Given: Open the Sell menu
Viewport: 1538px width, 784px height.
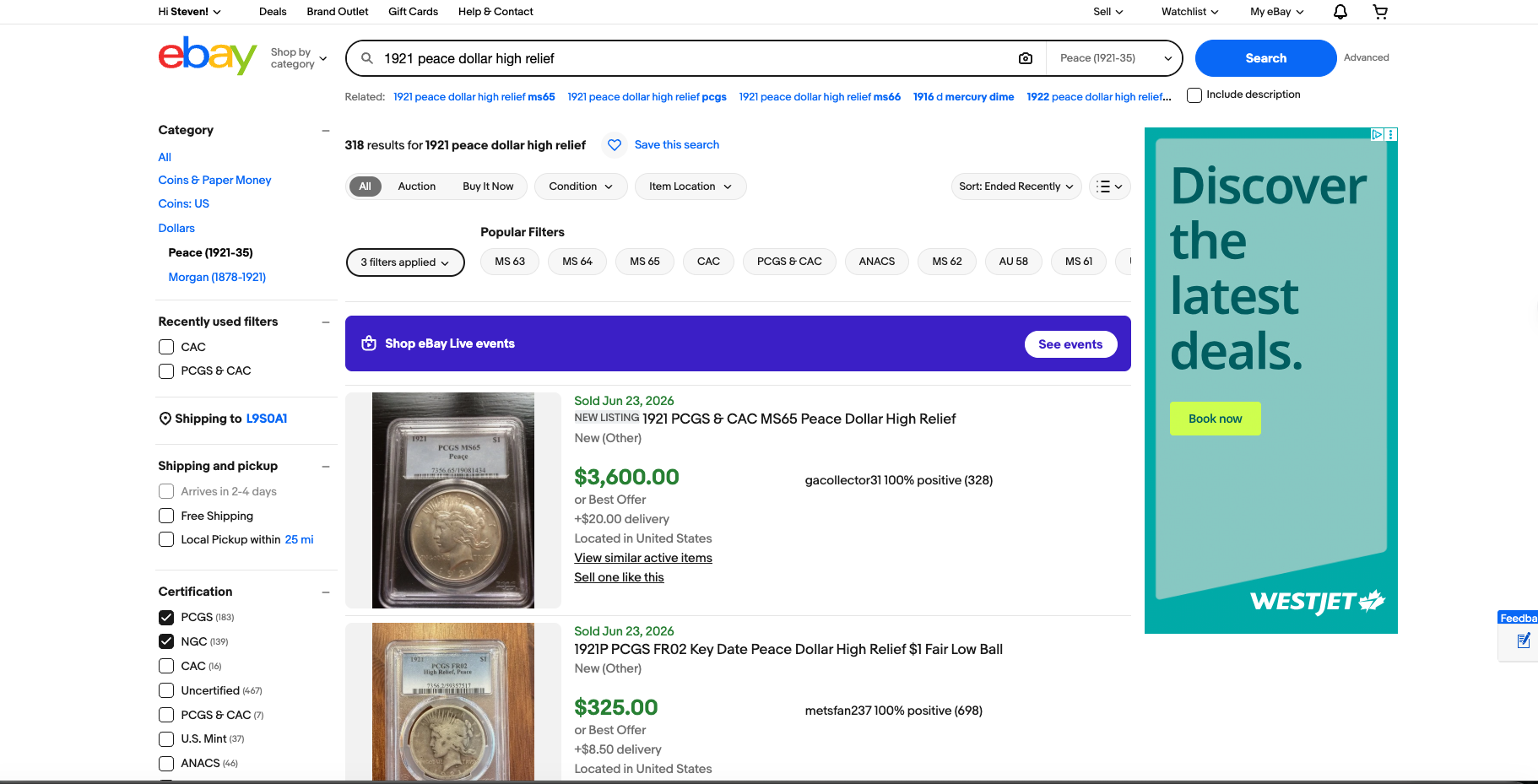Looking at the screenshot, I should point(1108,12).
